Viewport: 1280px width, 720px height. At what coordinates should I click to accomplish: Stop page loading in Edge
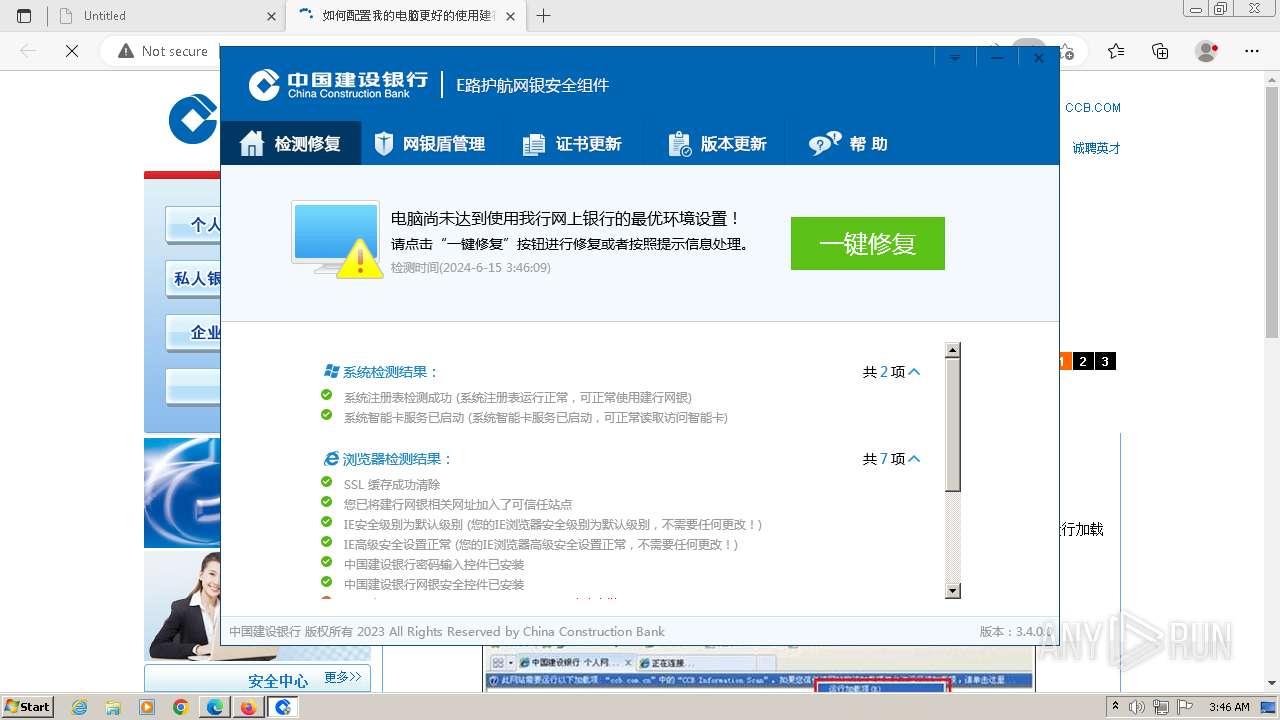click(72, 51)
